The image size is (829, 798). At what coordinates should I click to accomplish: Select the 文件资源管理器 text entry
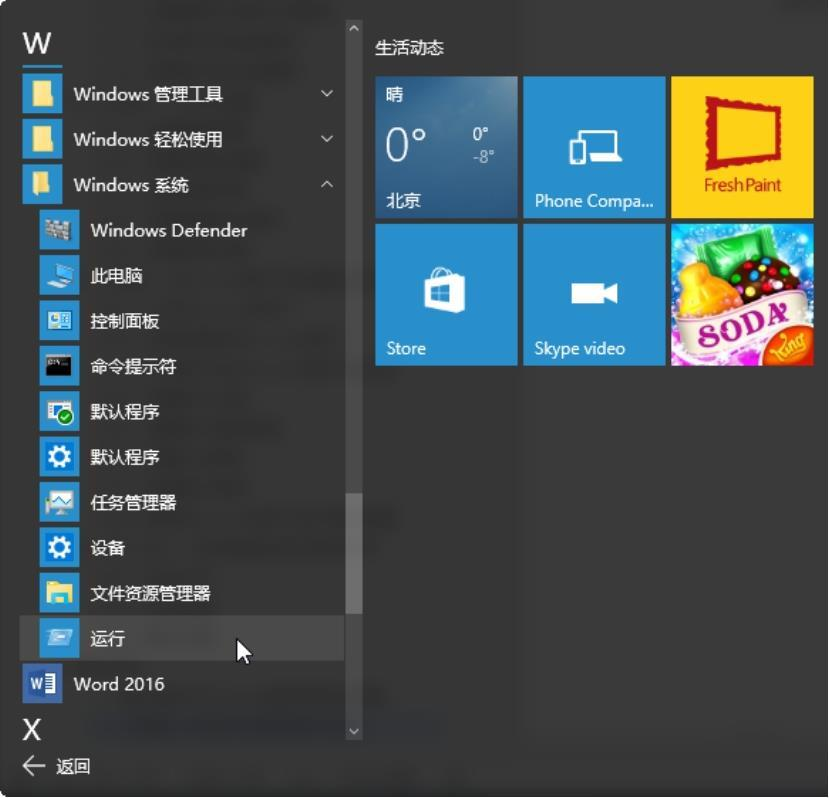(150, 593)
